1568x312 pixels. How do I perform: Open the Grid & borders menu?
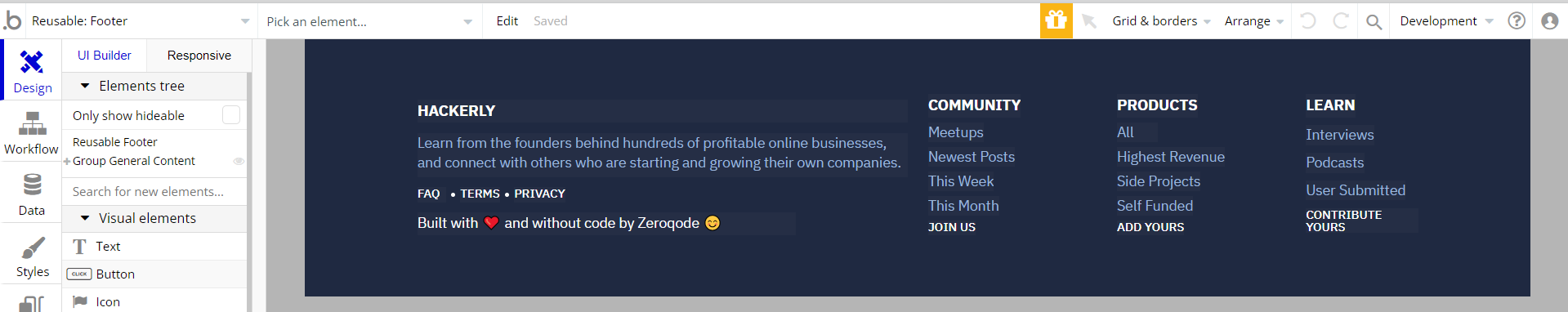1160,21
